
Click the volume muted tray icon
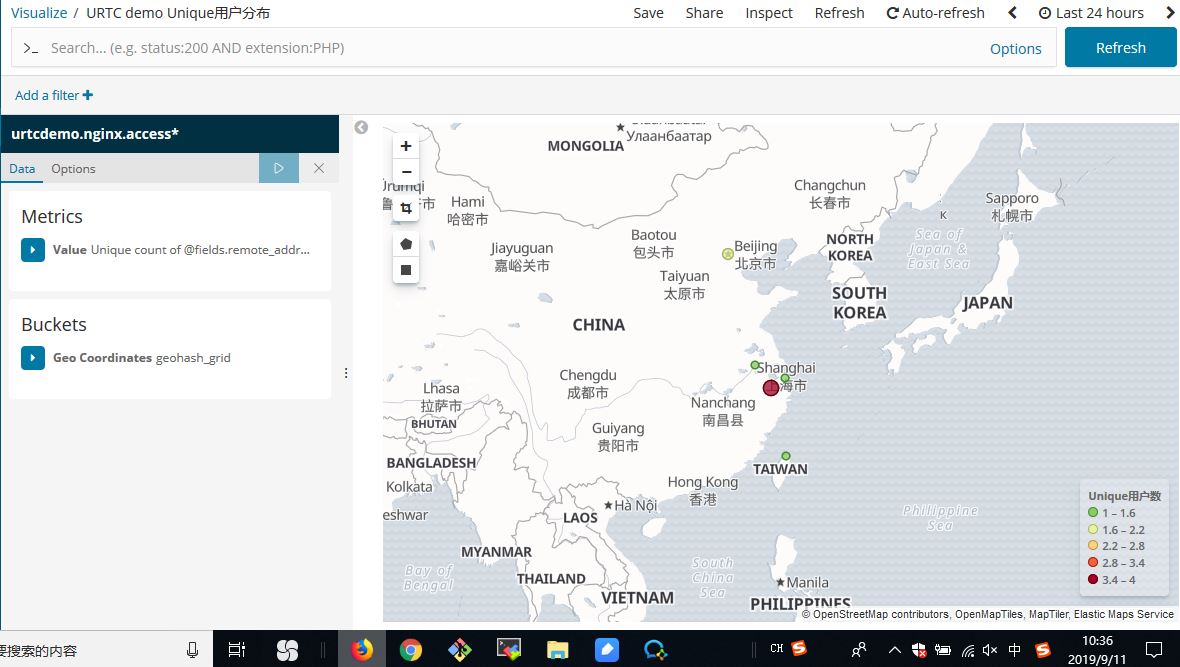[x=990, y=650]
